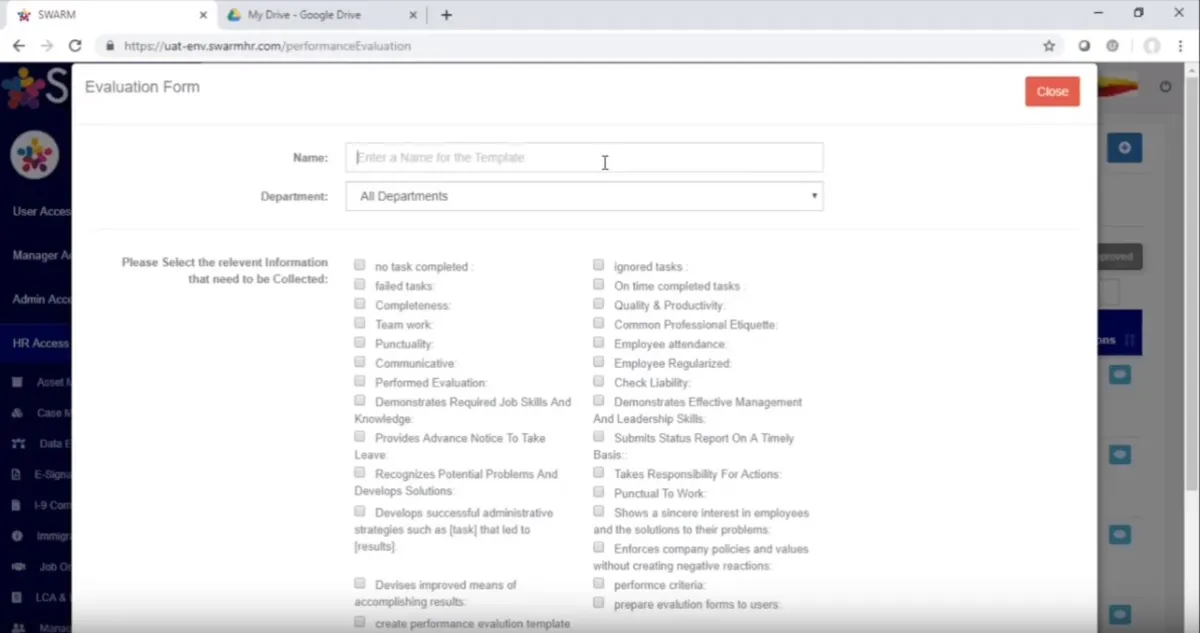The height and width of the screenshot is (633, 1200).
Task: Open the Chrome menu three dots
Action: pyautogui.click(x=1182, y=46)
